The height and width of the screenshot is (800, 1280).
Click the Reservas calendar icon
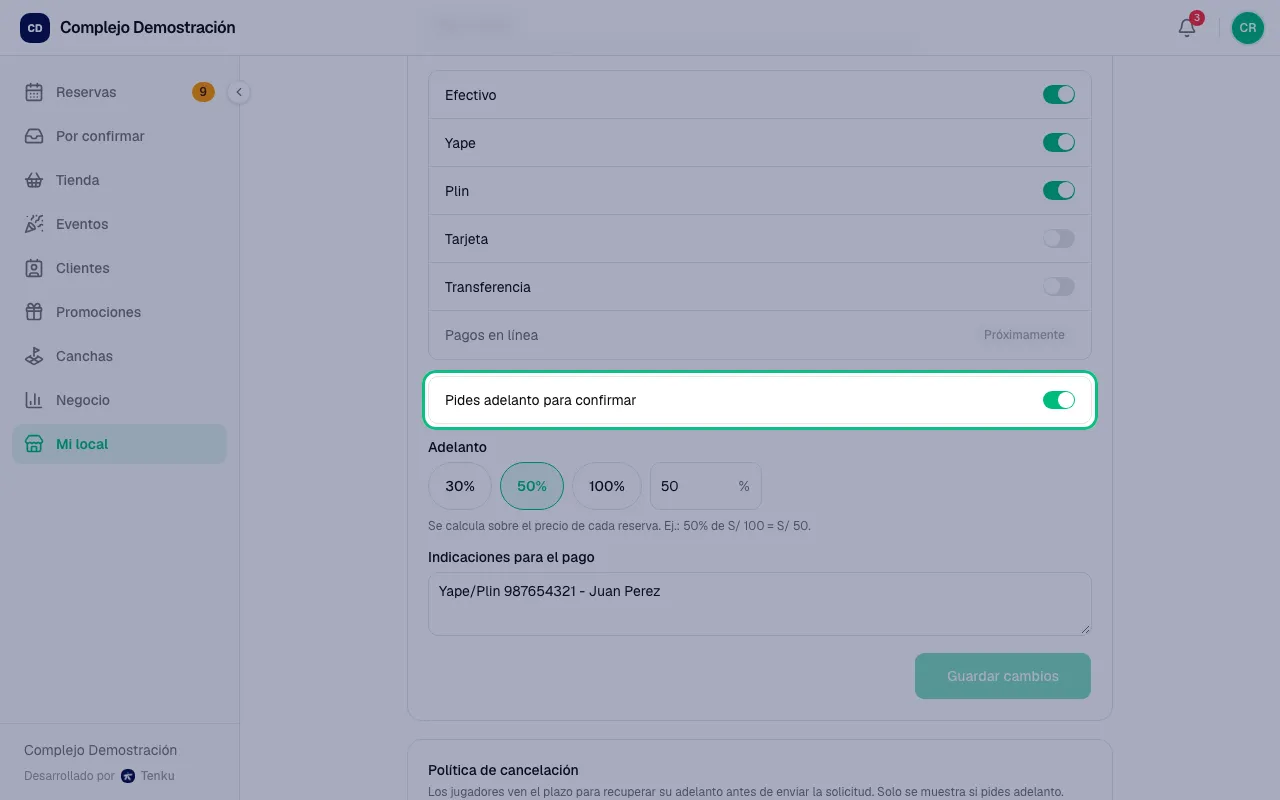(x=34, y=92)
